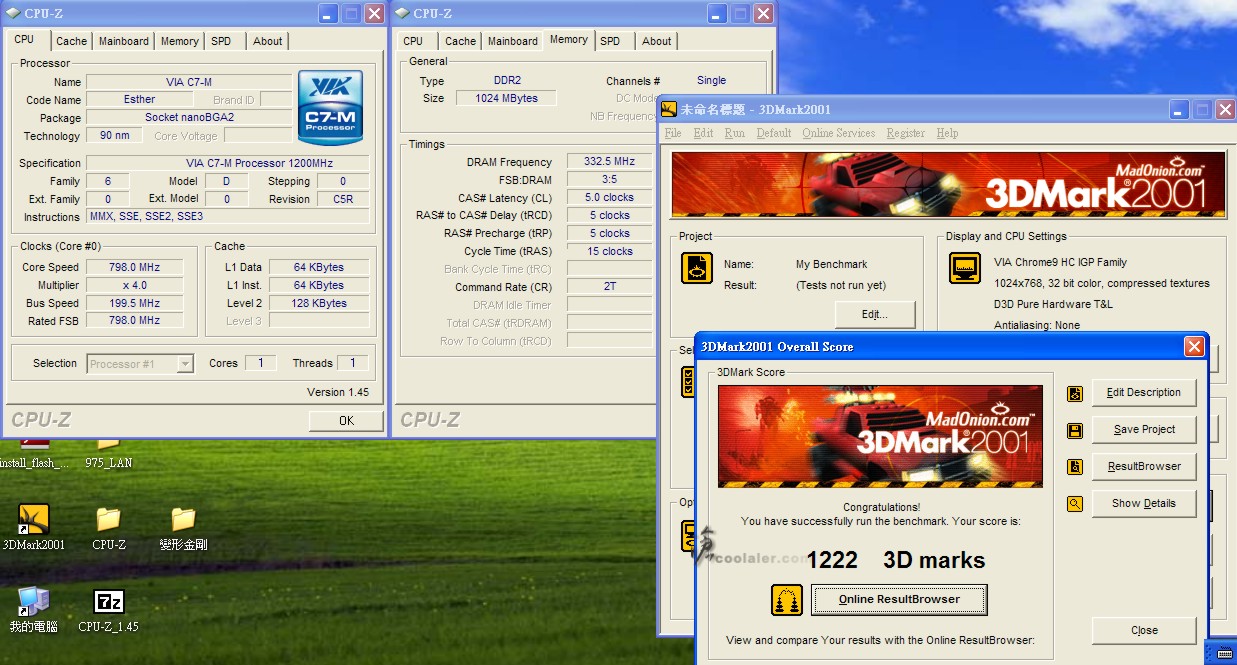This screenshot has width=1237, height=665.
Task: Click the Project section icon in 3DMark2001
Action: click(x=697, y=268)
